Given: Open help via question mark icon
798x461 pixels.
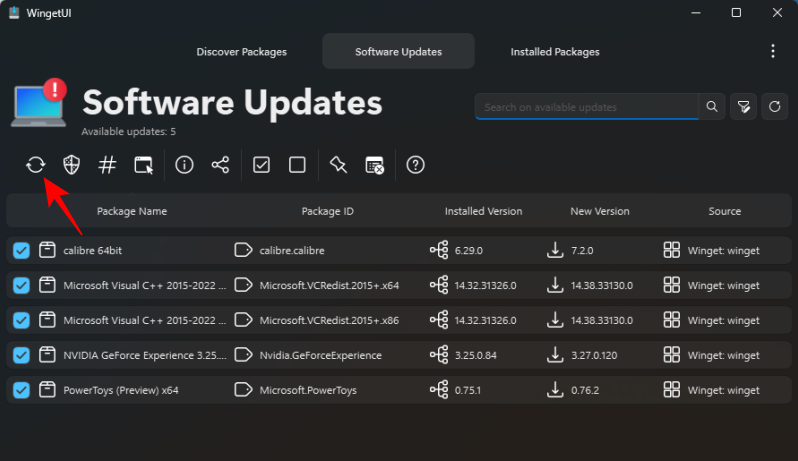Looking at the screenshot, I should pyautogui.click(x=415, y=165).
